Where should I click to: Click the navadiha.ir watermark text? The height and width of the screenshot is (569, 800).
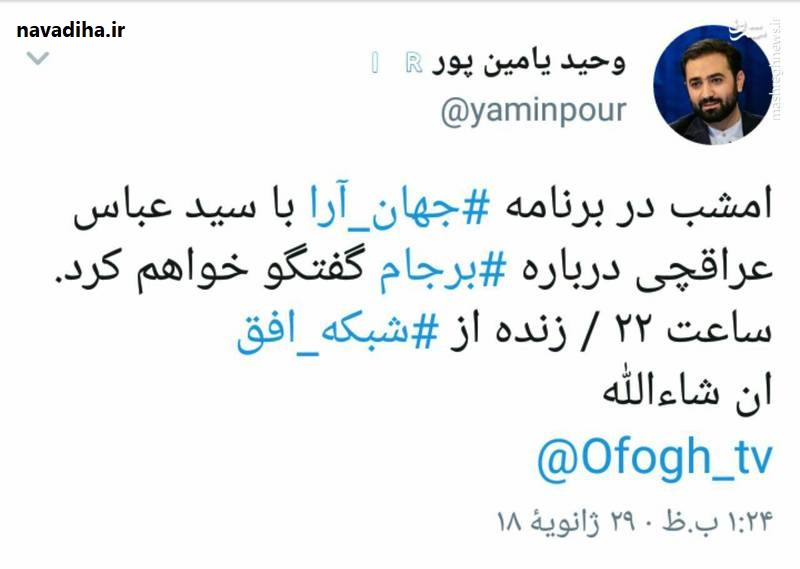tap(70, 31)
